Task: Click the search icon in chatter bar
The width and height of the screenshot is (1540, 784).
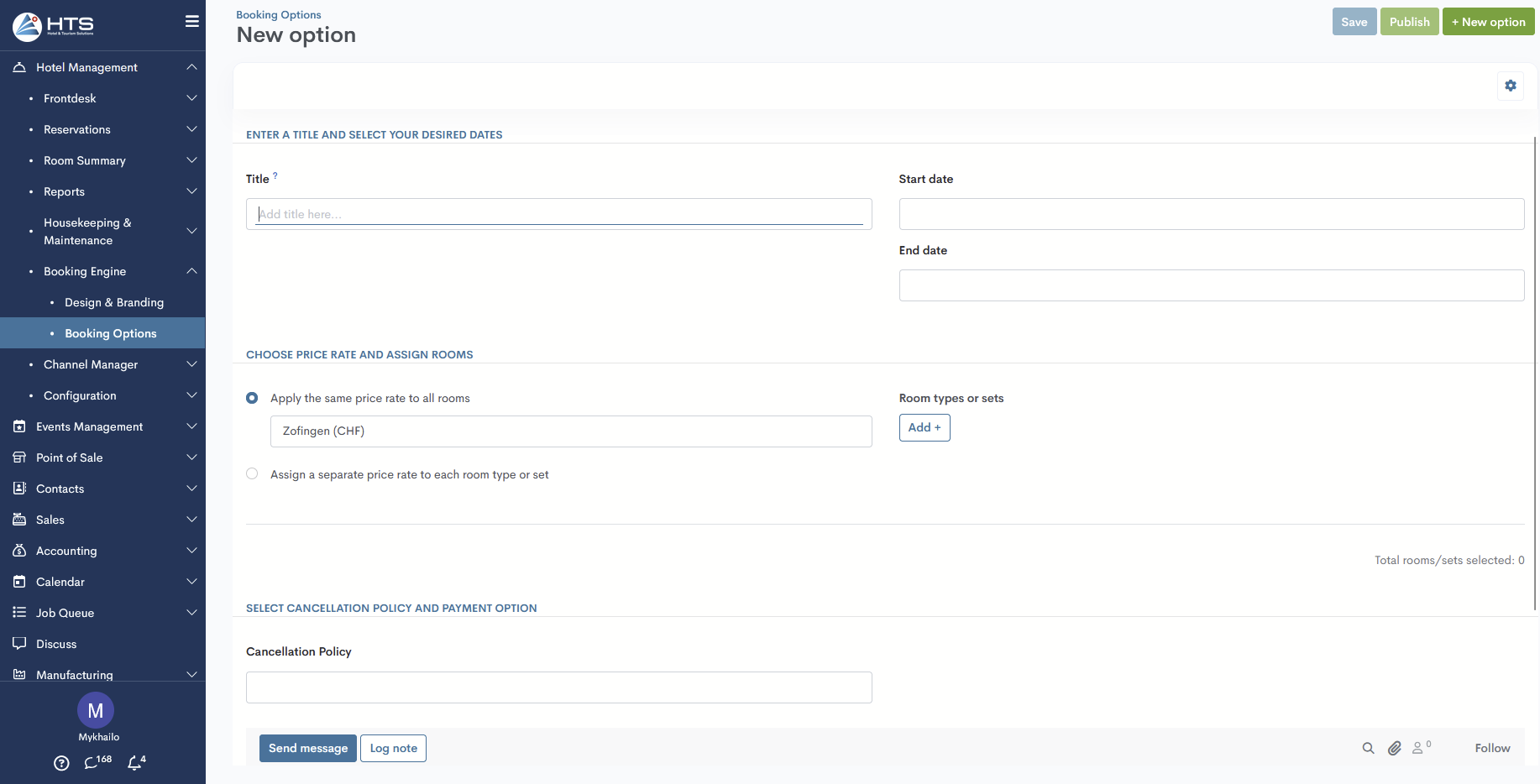Action: (x=1368, y=748)
